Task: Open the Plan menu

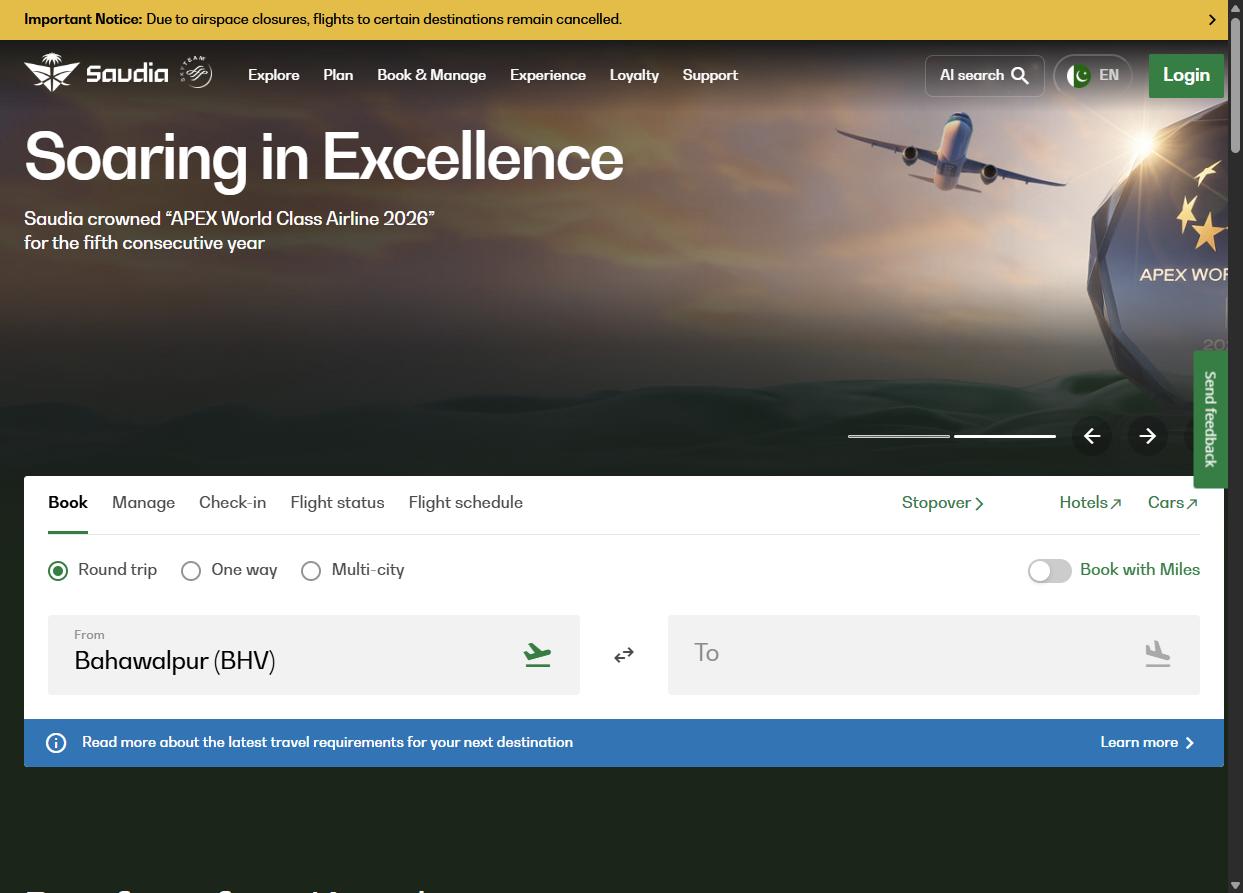Action: tap(338, 75)
